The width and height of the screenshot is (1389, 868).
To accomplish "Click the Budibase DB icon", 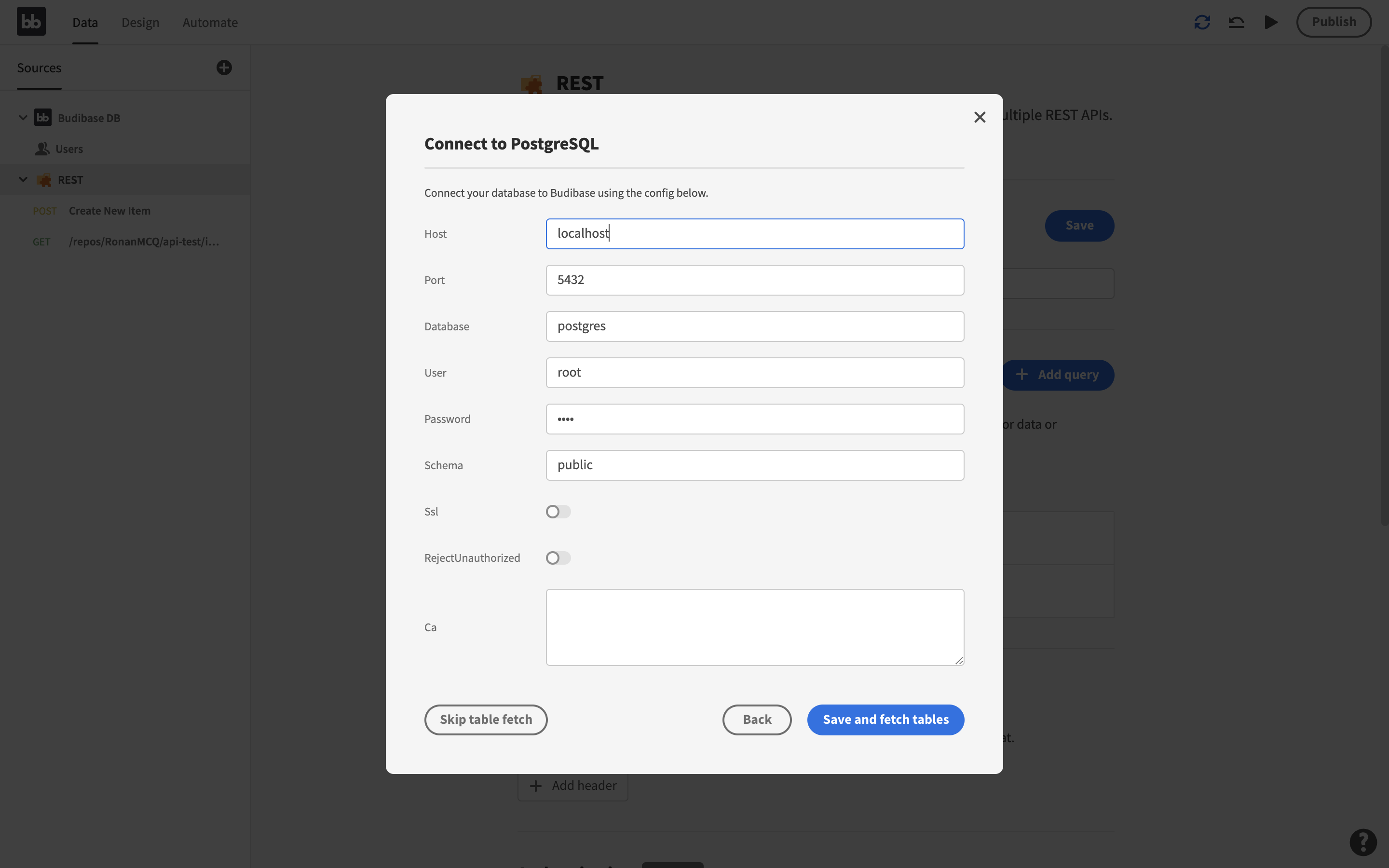I will click(x=43, y=117).
